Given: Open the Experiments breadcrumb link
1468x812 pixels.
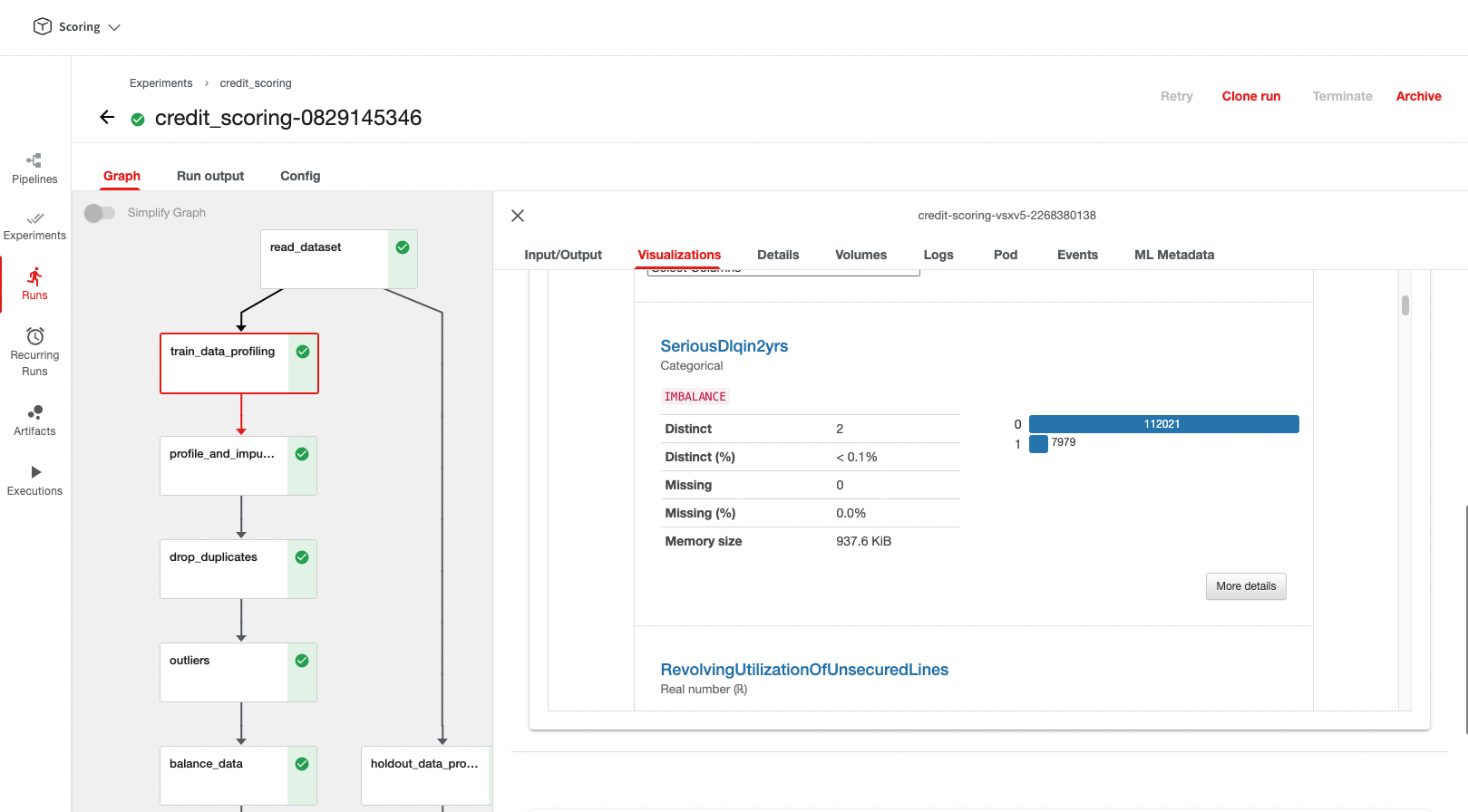Looking at the screenshot, I should [160, 83].
